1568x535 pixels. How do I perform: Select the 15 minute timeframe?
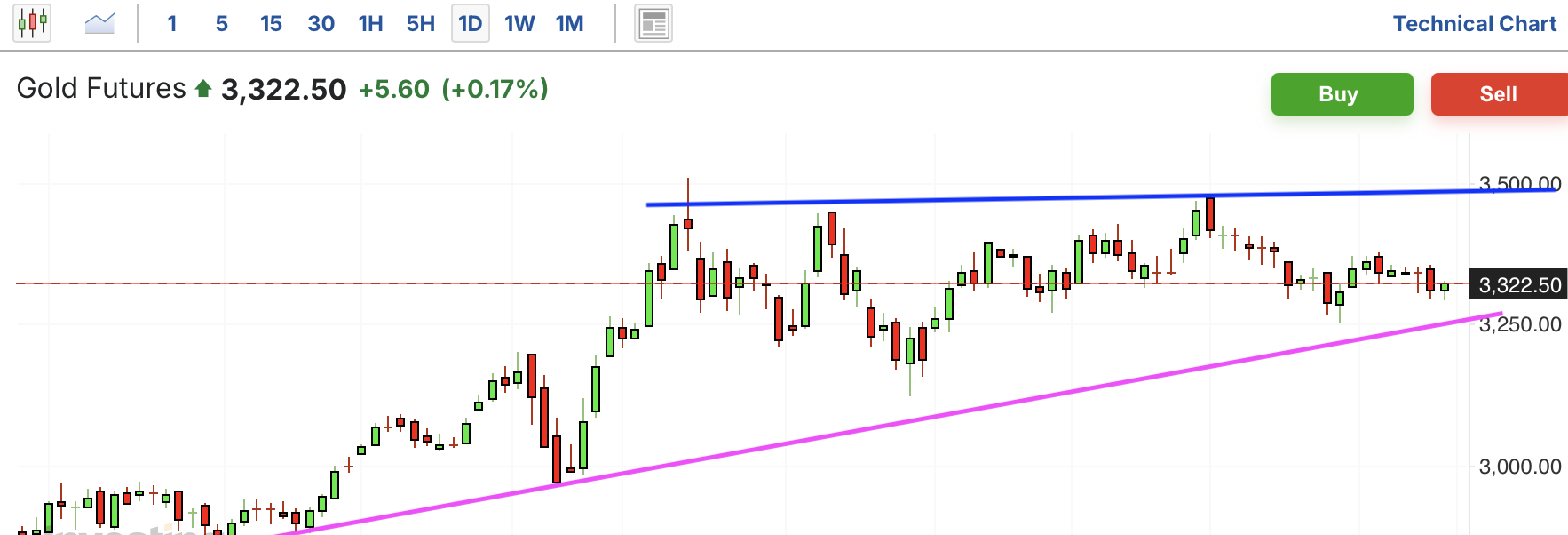tap(271, 23)
